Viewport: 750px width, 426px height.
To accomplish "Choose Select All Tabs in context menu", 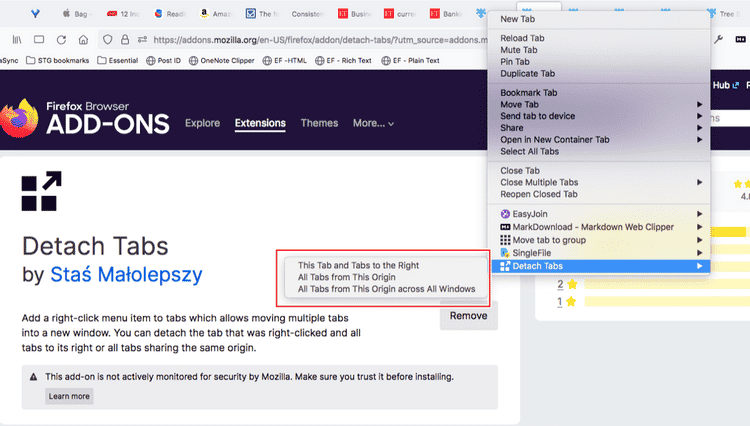I will (599, 152).
